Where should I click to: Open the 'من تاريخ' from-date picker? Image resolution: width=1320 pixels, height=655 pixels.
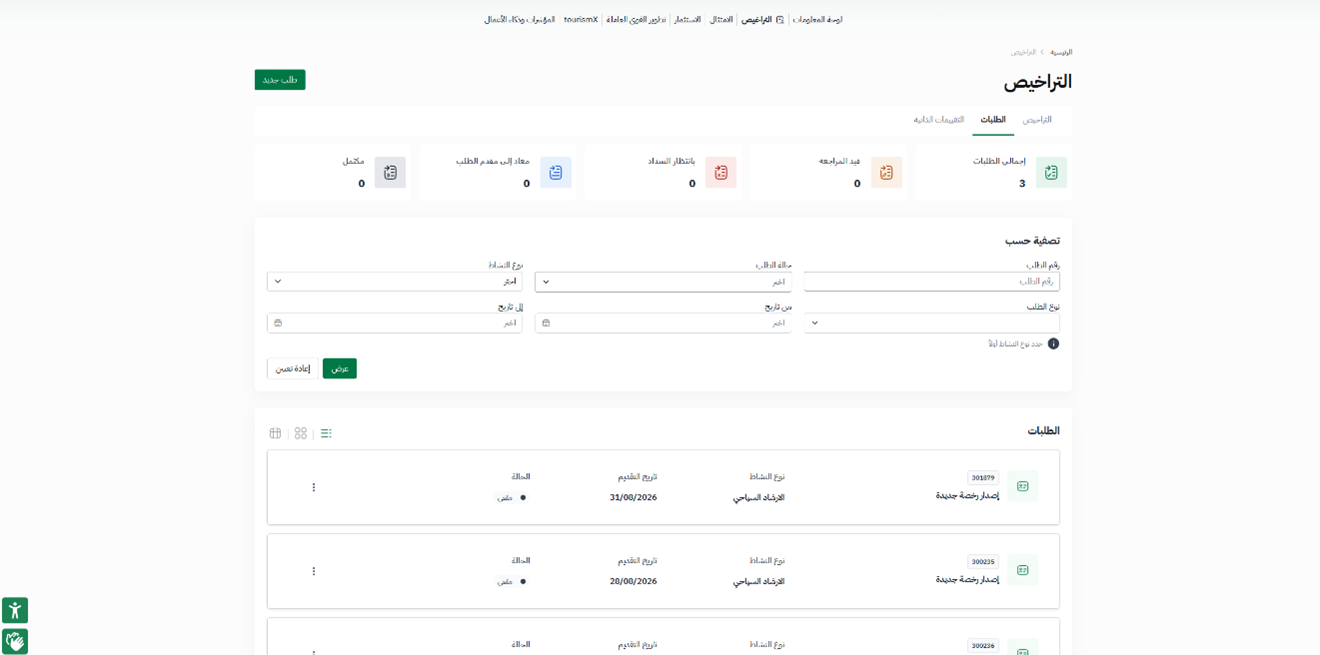663,323
